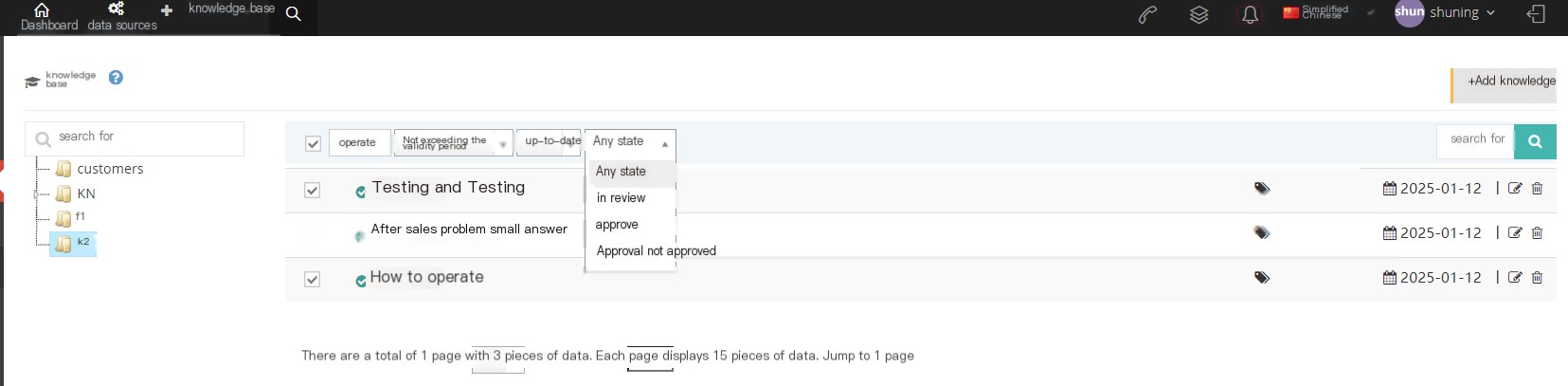Click the +Add knowledge button
Screen dimensions: 1568x386
(x=1505, y=85)
